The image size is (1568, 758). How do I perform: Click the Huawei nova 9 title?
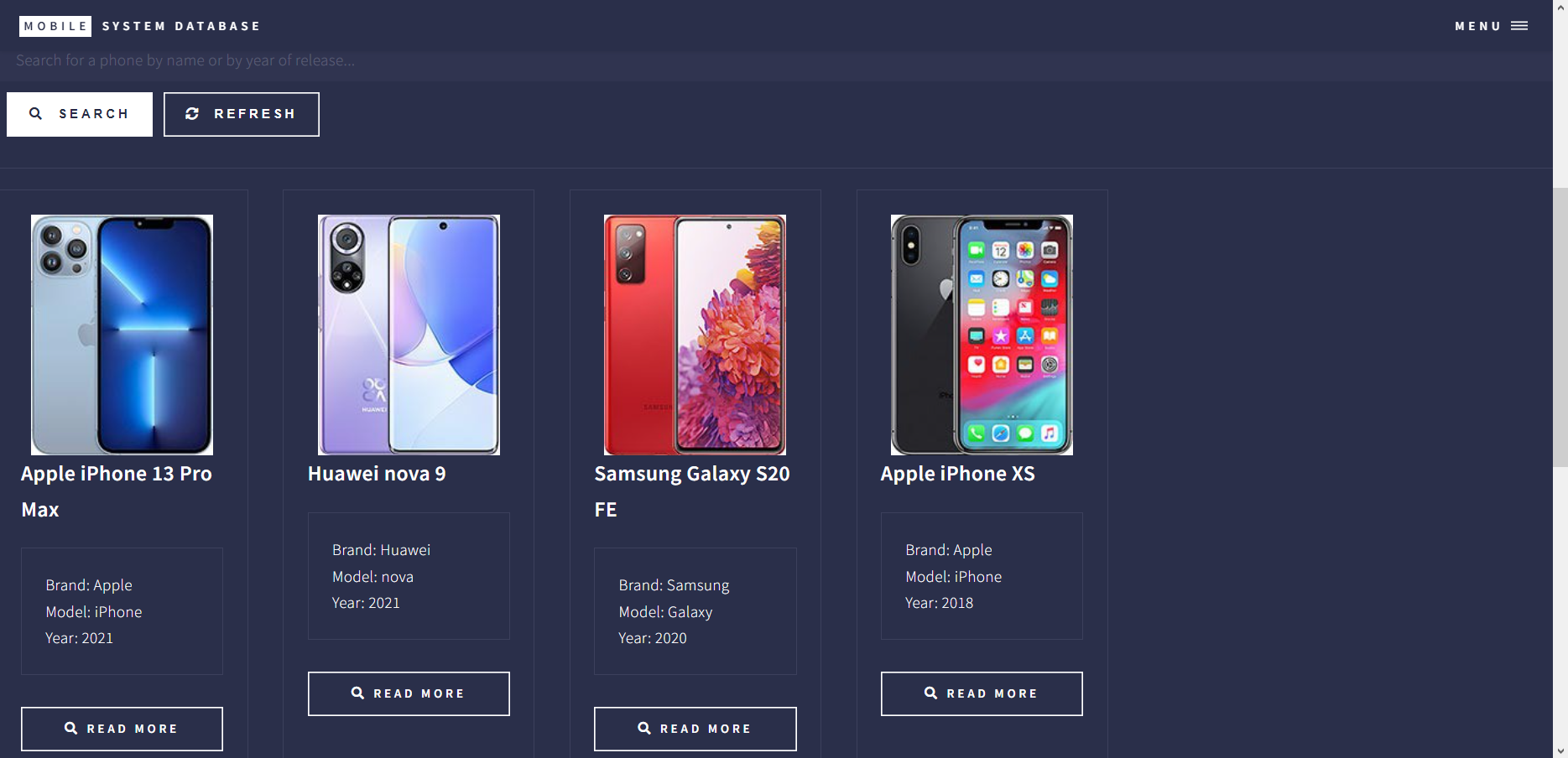point(377,474)
